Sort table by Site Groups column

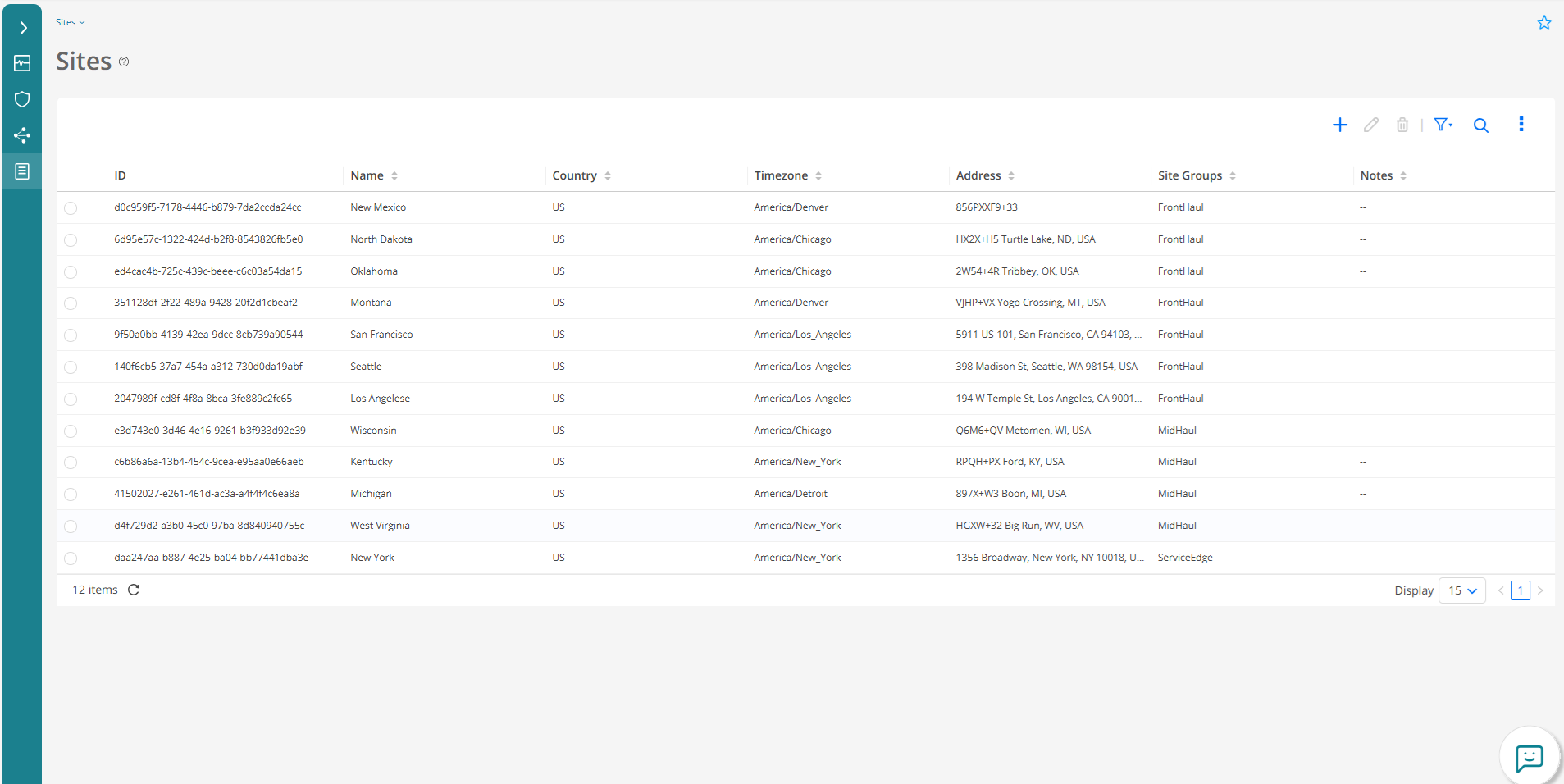pos(1233,175)
